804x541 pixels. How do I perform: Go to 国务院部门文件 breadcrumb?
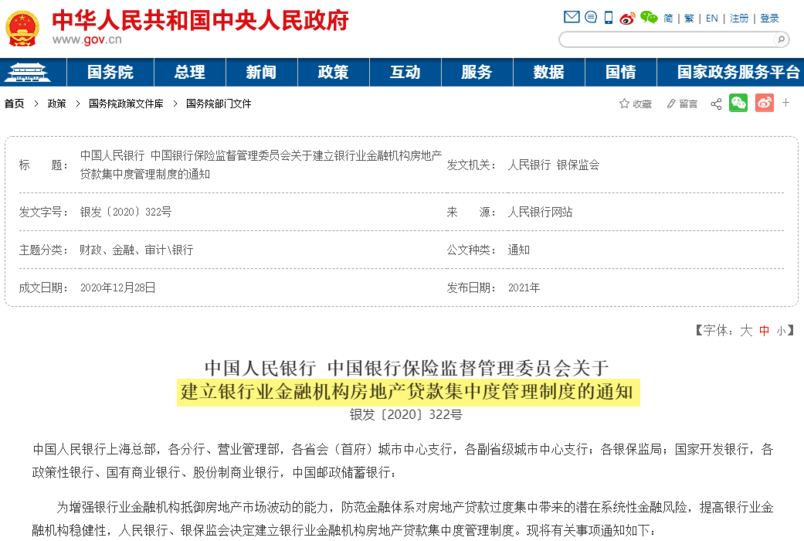click(x=218, y=104)
